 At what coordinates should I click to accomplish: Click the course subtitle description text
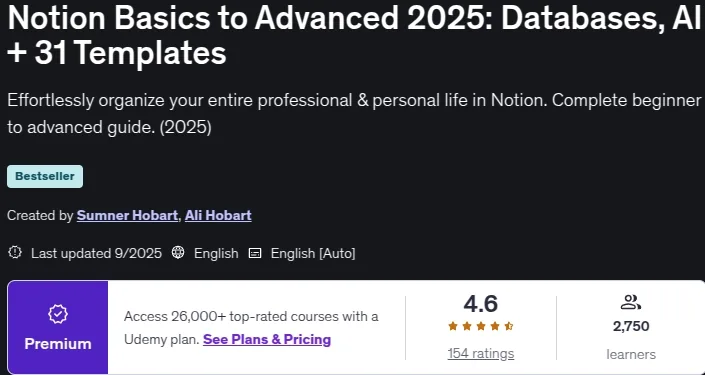pyautogui.click(x=354, y=114)
